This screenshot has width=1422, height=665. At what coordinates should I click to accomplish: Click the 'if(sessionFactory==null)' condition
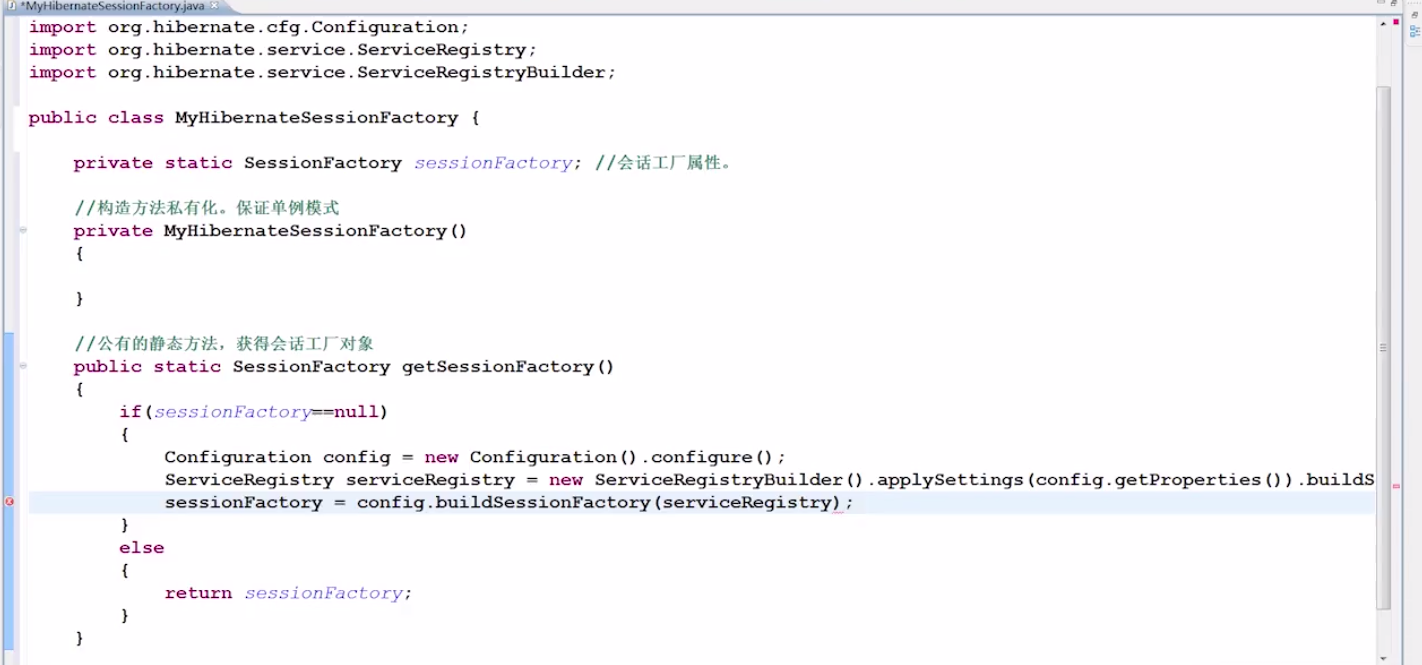[253, 412]
